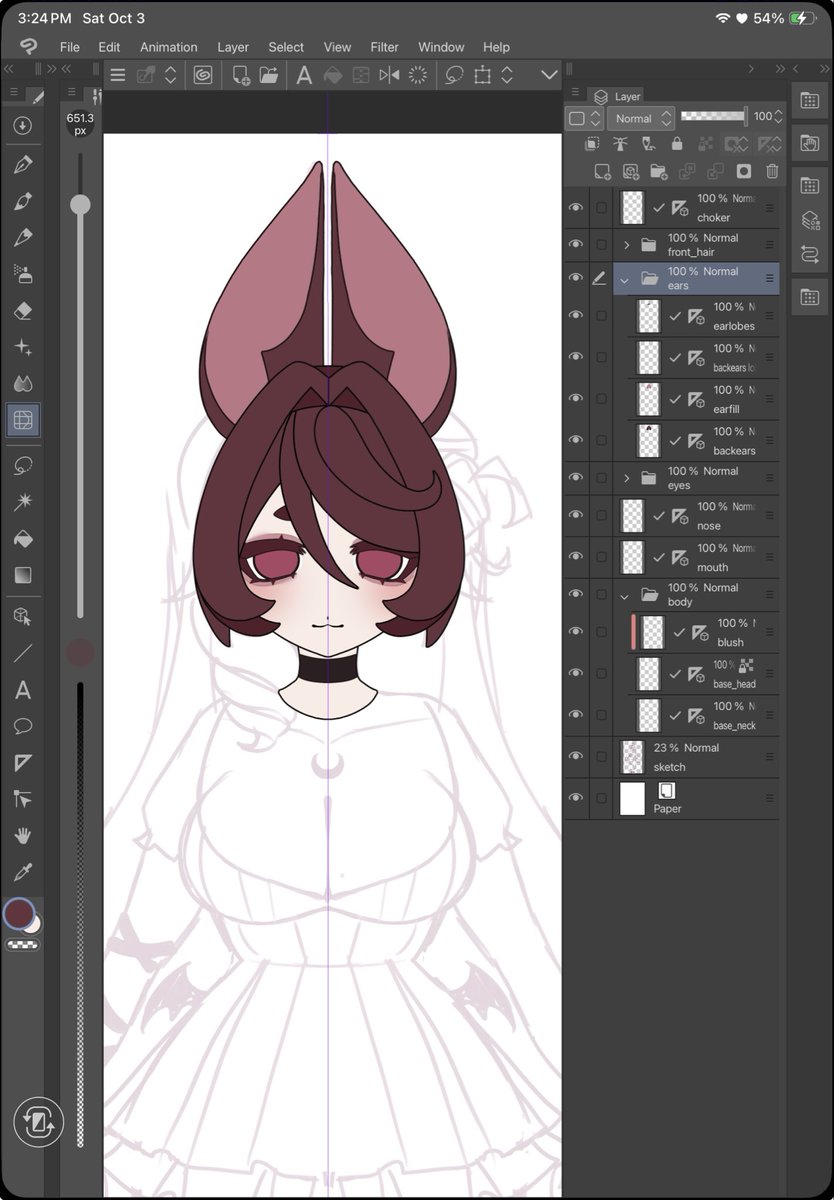This screenshot has height=1200, width=834.
Task: Choose the Airbrush tool
Action: point(23,274)
